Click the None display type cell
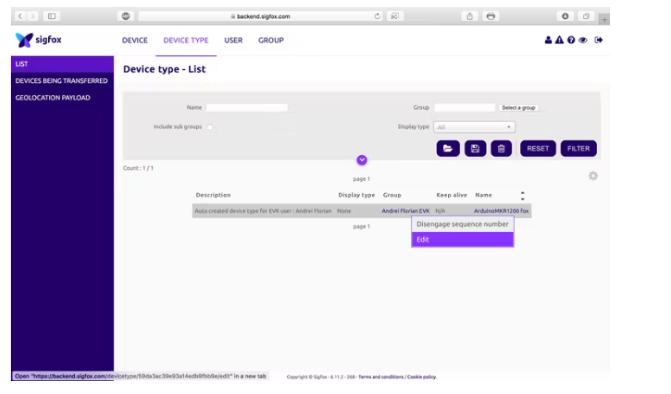Screen dimensions: 671x394 point(344,211)
